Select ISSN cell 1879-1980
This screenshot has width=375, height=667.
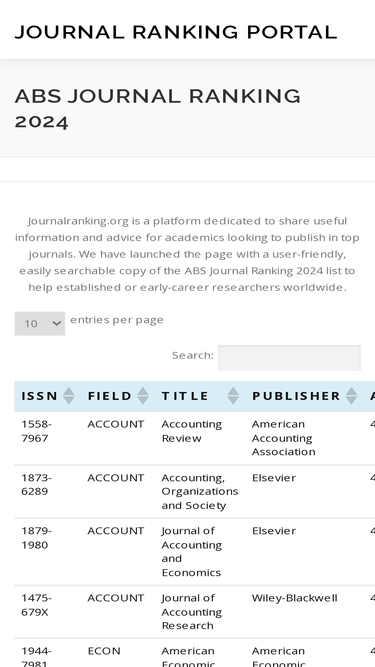coord(37,538)
